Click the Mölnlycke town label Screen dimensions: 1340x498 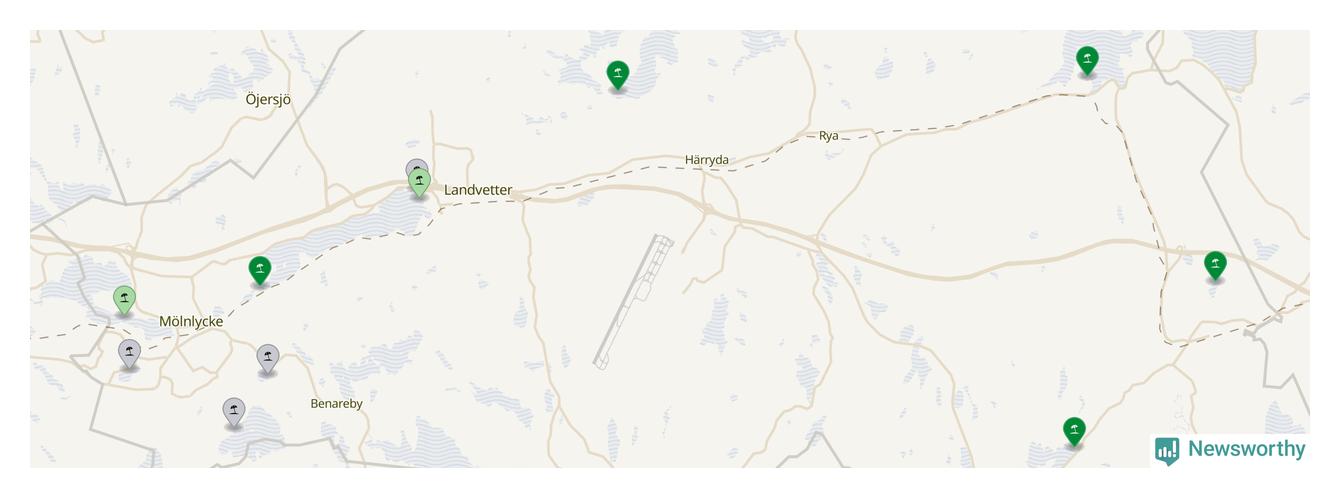pos(191,322)
